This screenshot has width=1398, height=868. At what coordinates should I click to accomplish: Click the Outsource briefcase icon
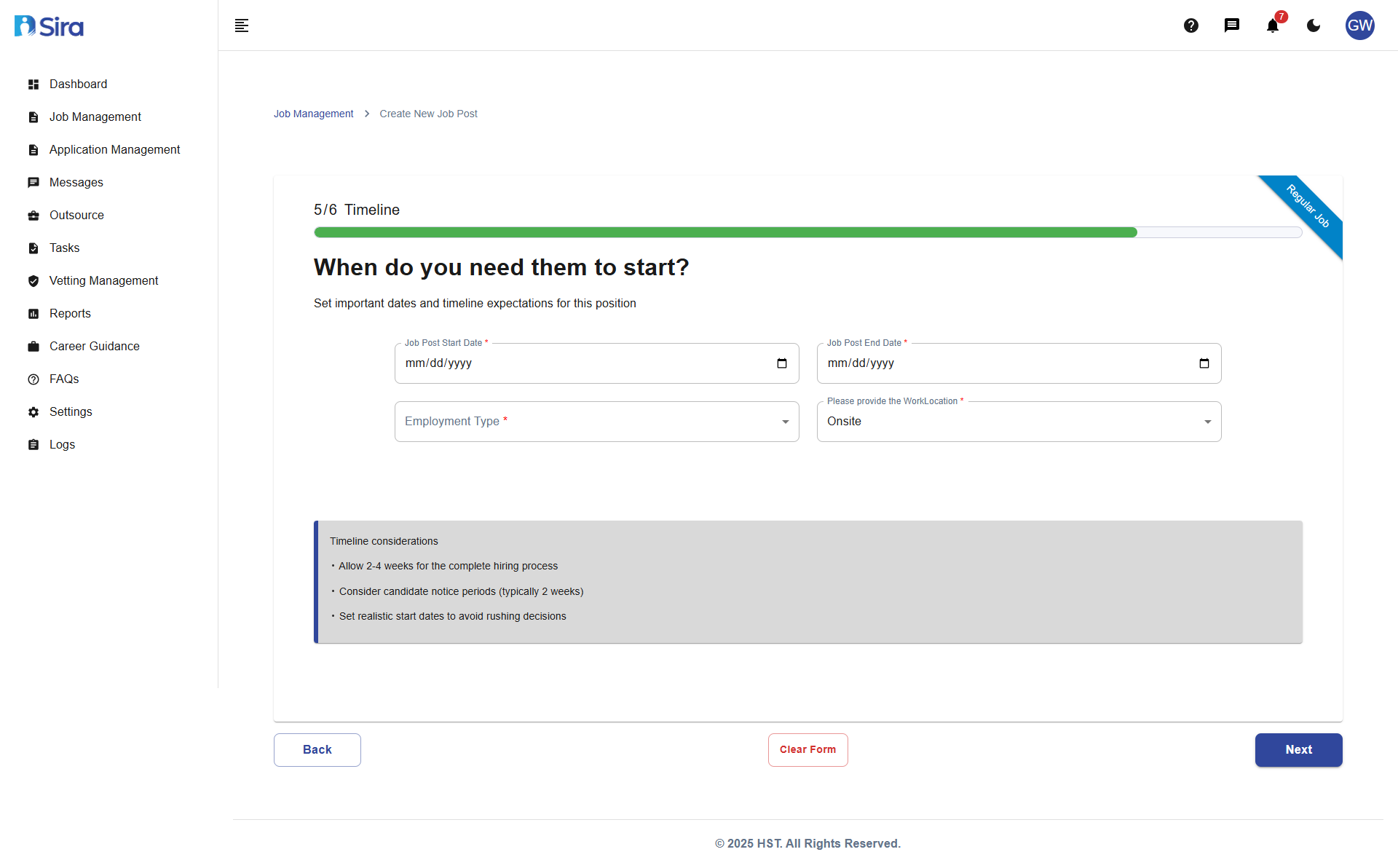[33, 215]
